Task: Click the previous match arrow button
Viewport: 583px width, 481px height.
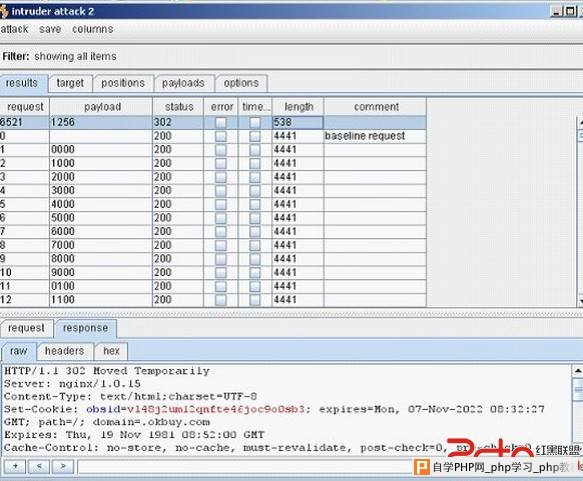Action: [x=39, y=466]
